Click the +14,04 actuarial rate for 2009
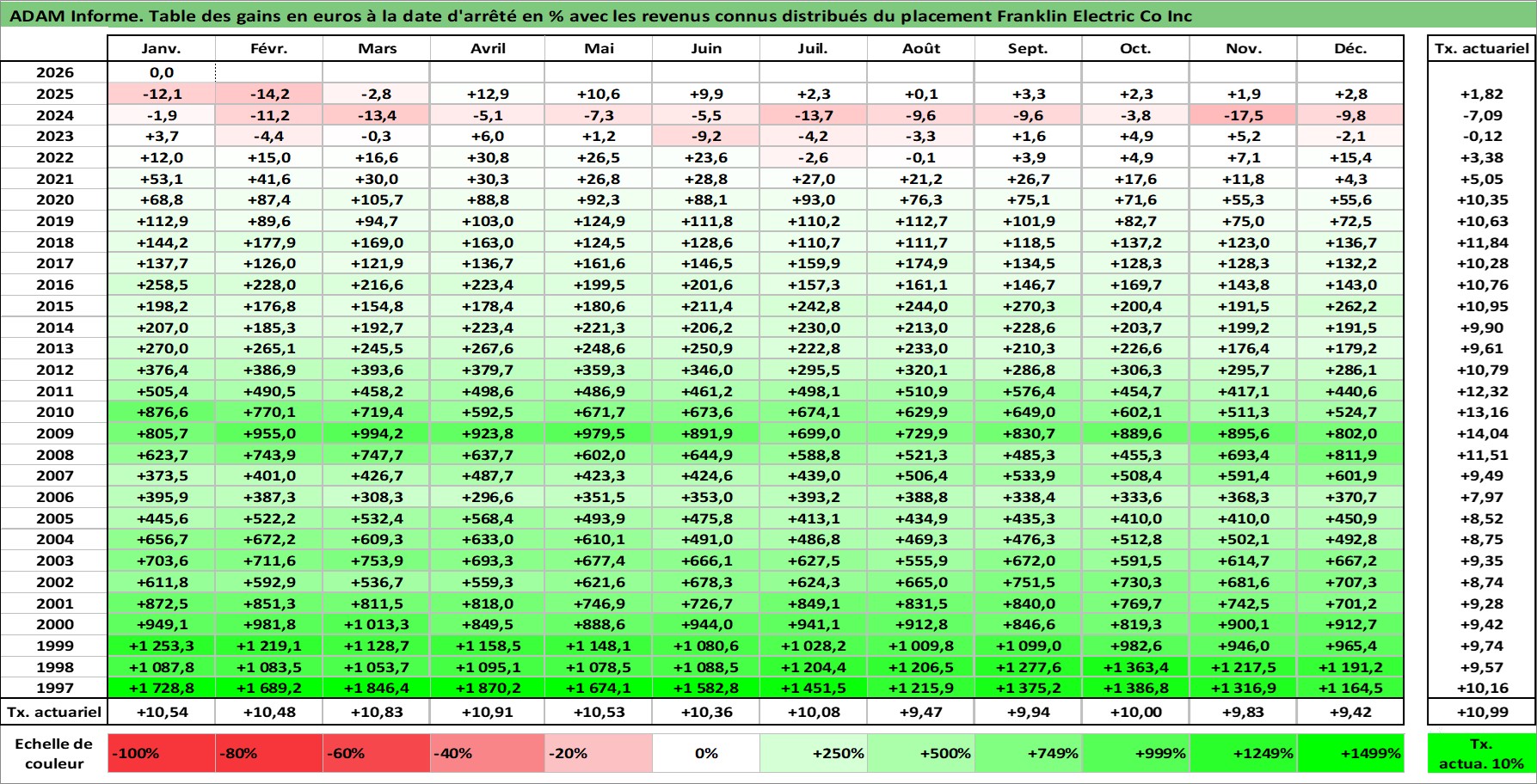This screenshot has height=784, width=1537. click(x=1482, y=433)
